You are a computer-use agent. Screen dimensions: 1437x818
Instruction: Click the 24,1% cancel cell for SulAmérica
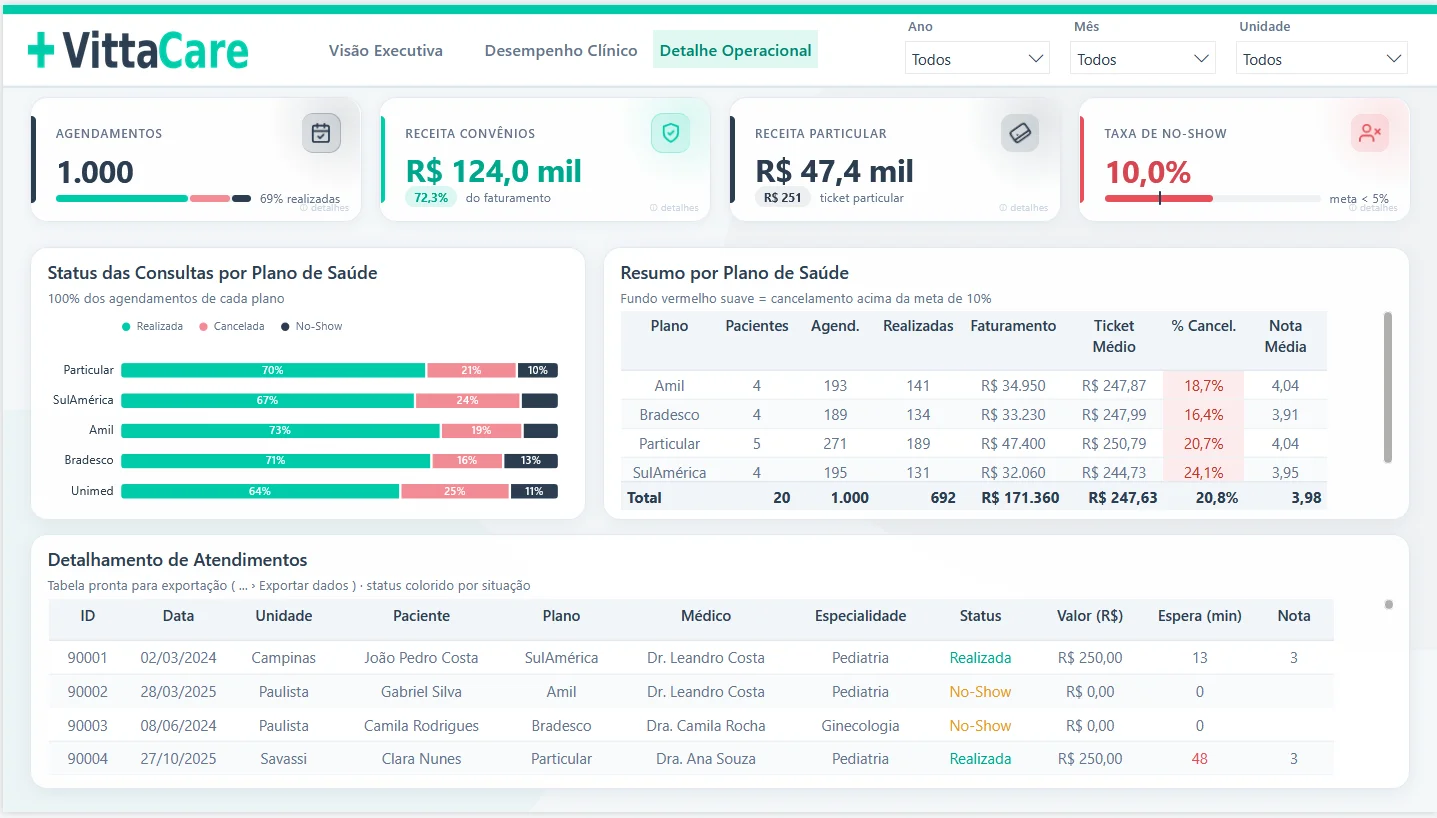click(x=1204, y=472)
